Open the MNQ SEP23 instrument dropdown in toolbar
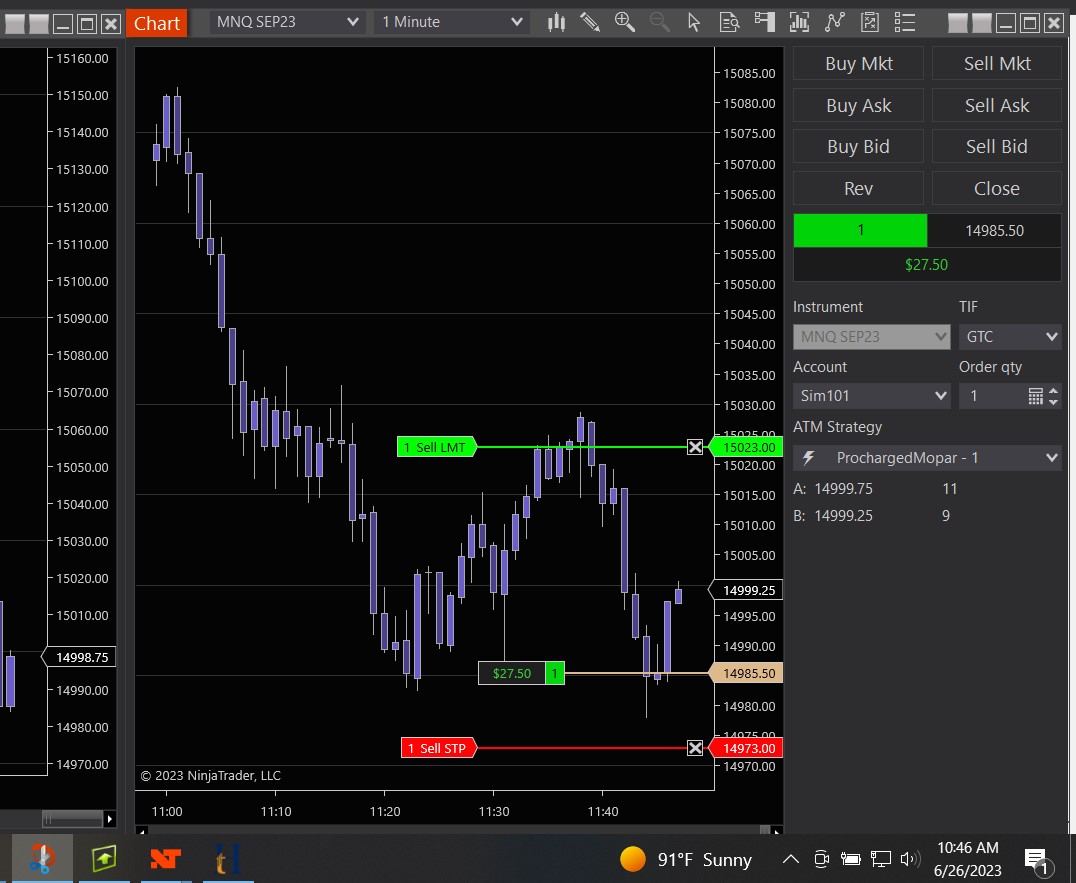 (287, 22)
